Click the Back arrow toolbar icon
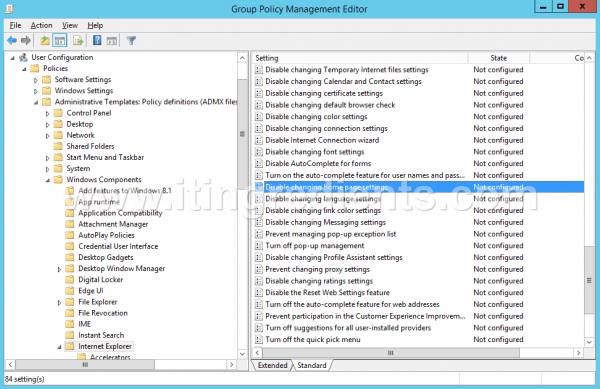 tap(12, 40)
